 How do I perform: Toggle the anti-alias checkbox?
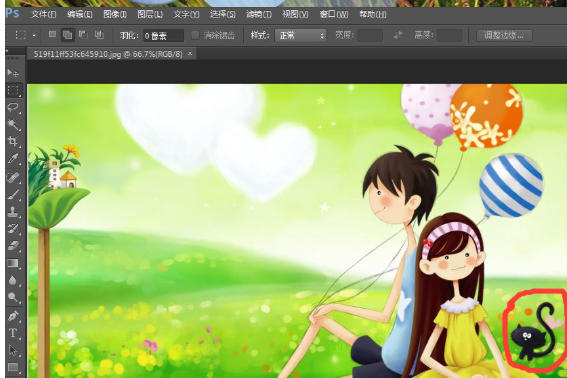click(x=195, y=35)
